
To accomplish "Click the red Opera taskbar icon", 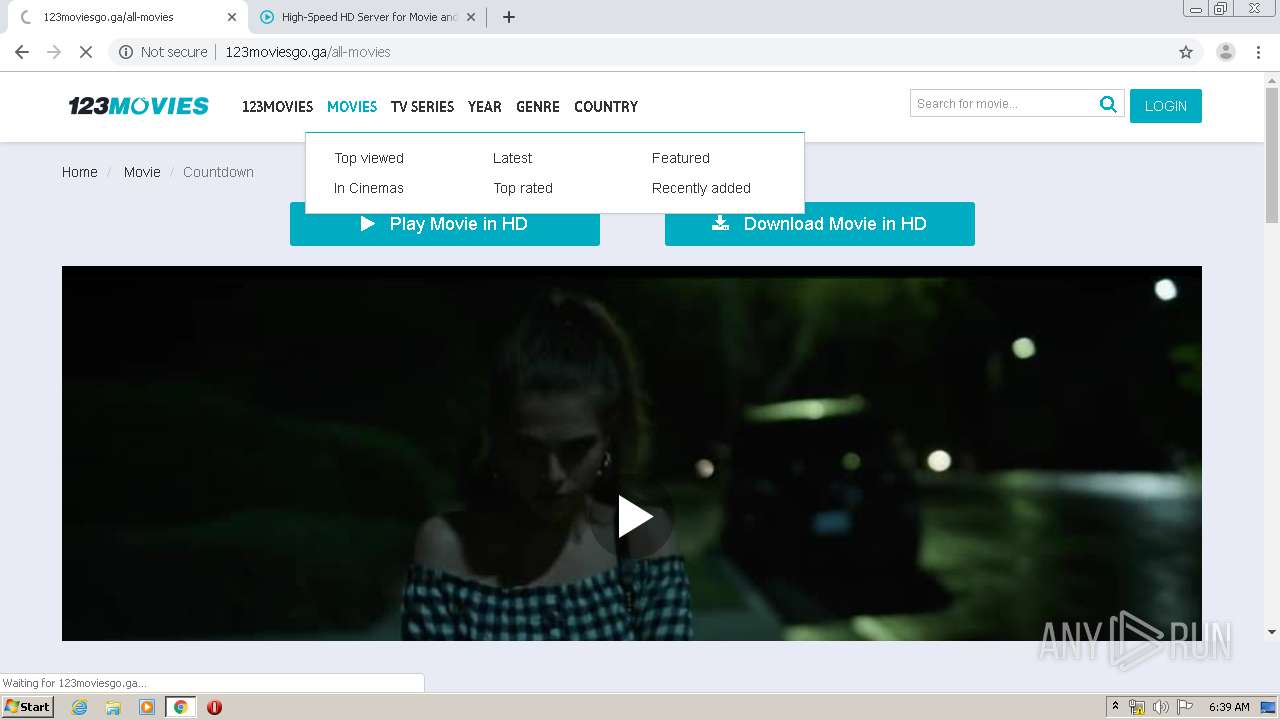I will click(x=214, y=707).
